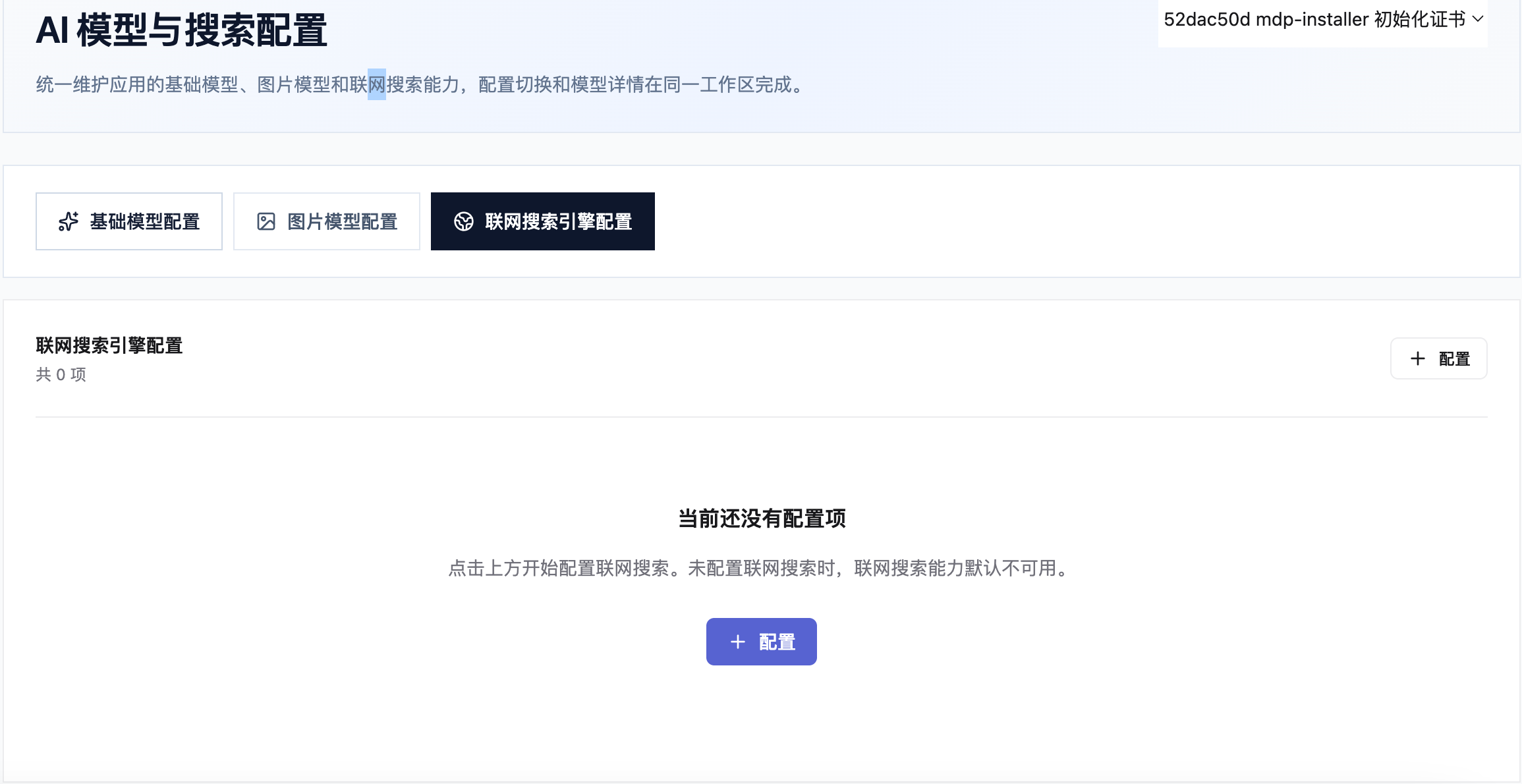1522x784 pixels.
Task: Click the subtitle text starting with 统一维护应用
Action: 422,84
